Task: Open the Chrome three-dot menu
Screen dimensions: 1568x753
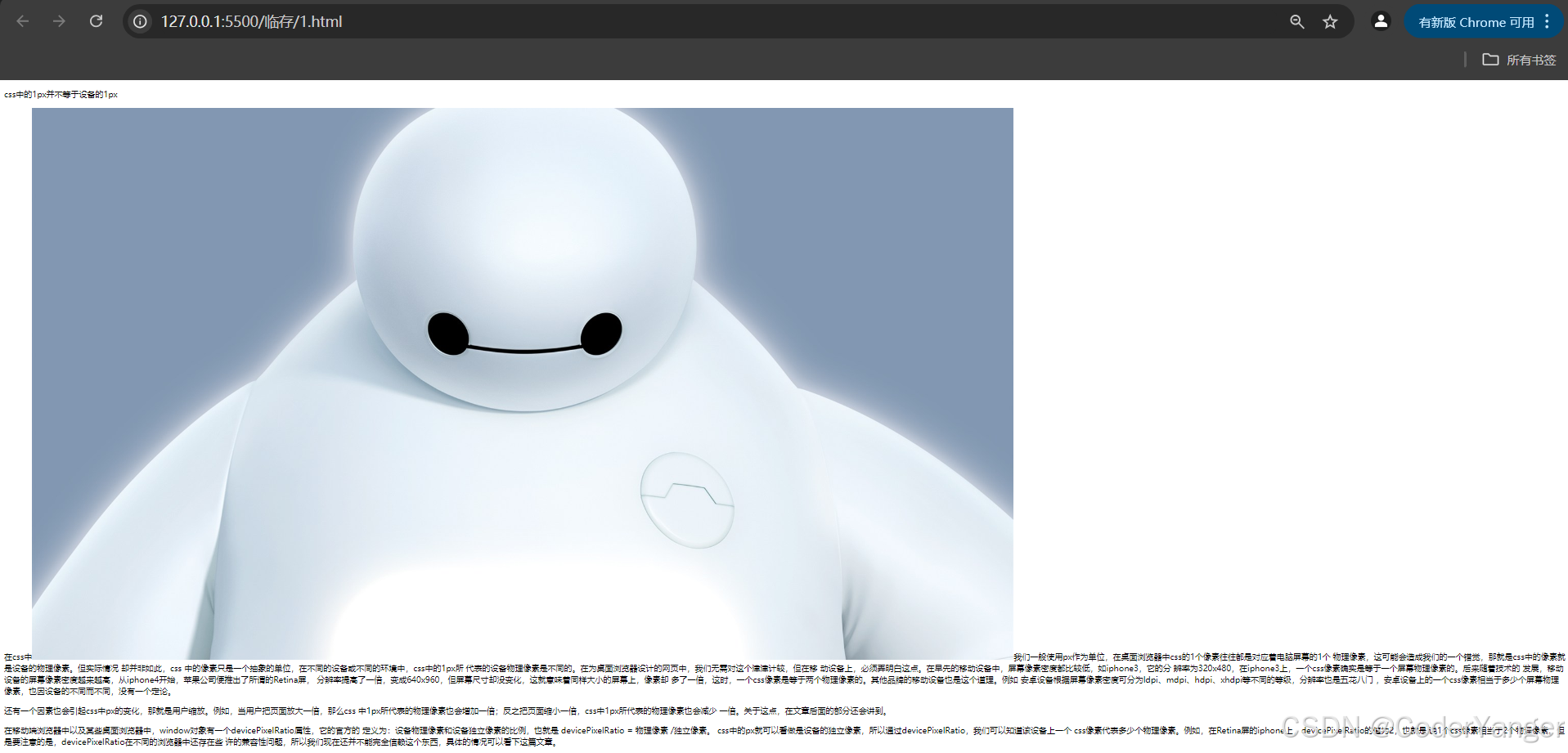Action: 1548,21
